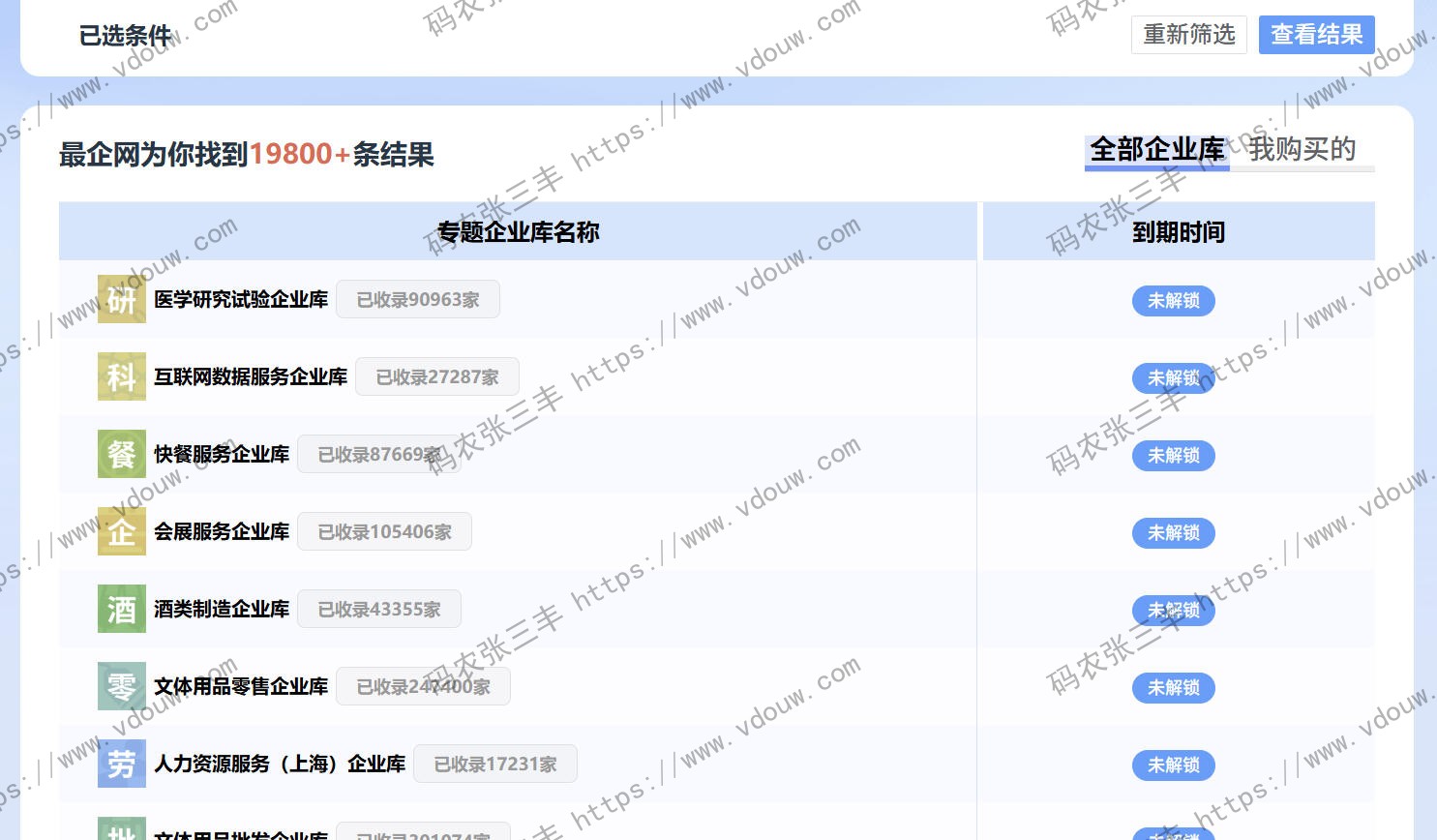Open the 文体用品零售企业库 link

pyautogui.click(x=241, y=687)
